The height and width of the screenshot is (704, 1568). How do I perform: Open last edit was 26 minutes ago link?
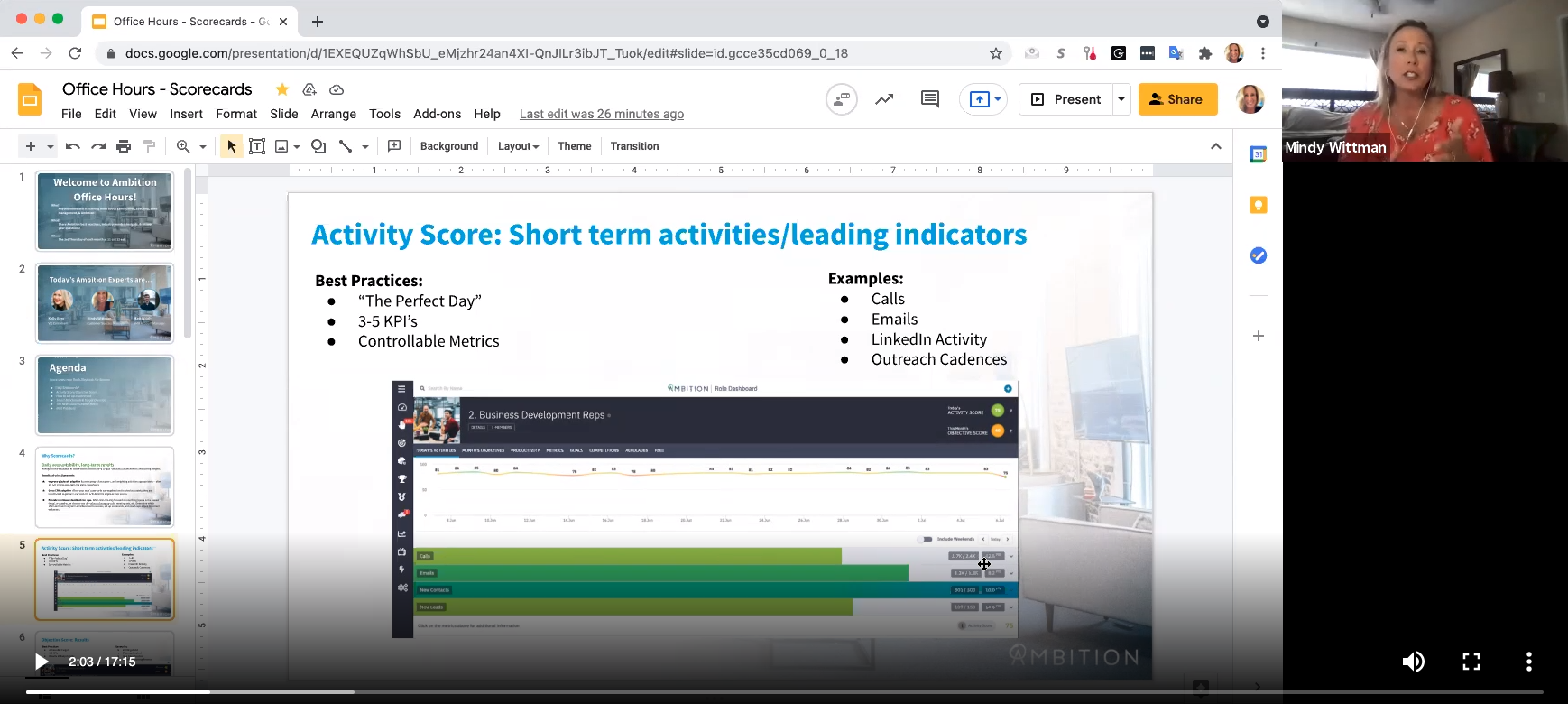(602, 114)
